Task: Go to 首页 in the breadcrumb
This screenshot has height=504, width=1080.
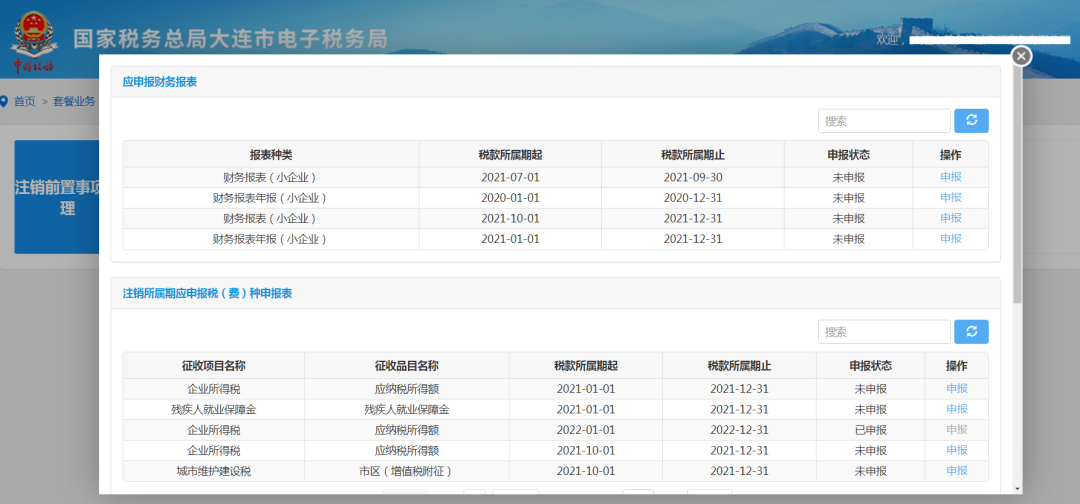Action: pos(25,101)
